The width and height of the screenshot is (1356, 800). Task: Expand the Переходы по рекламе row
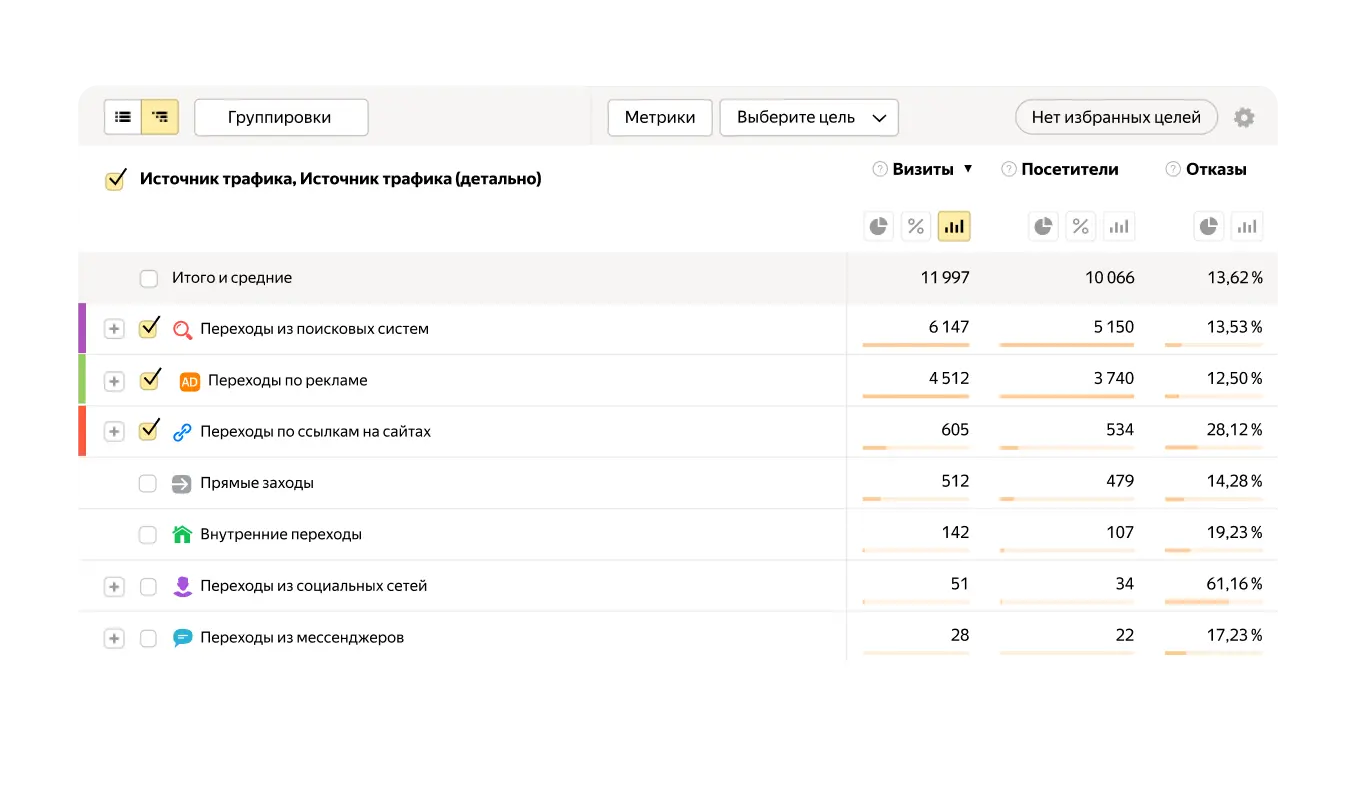(113, 380)
